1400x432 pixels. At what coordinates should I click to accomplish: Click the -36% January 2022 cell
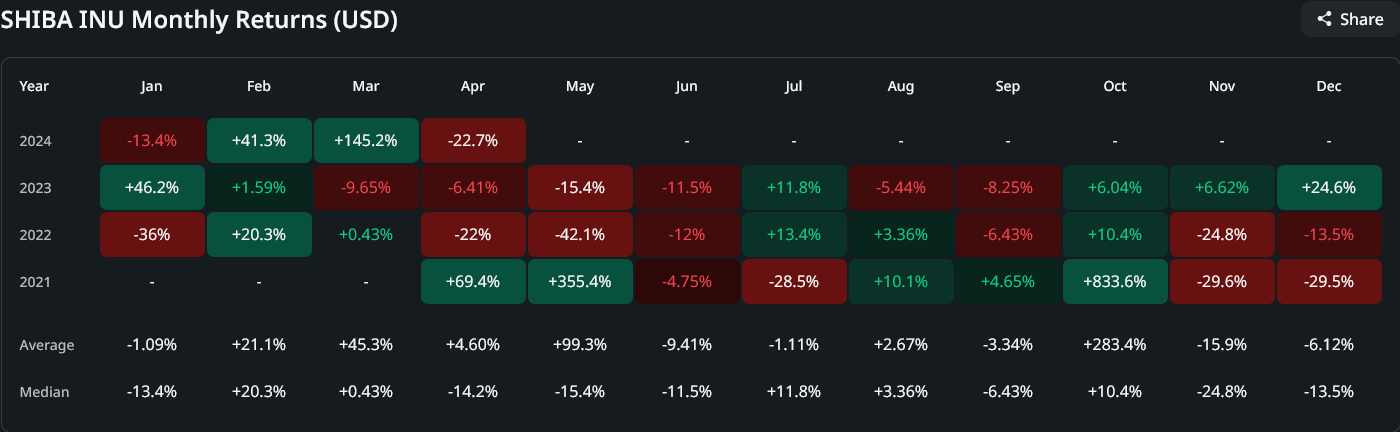[x=152, y=235]
